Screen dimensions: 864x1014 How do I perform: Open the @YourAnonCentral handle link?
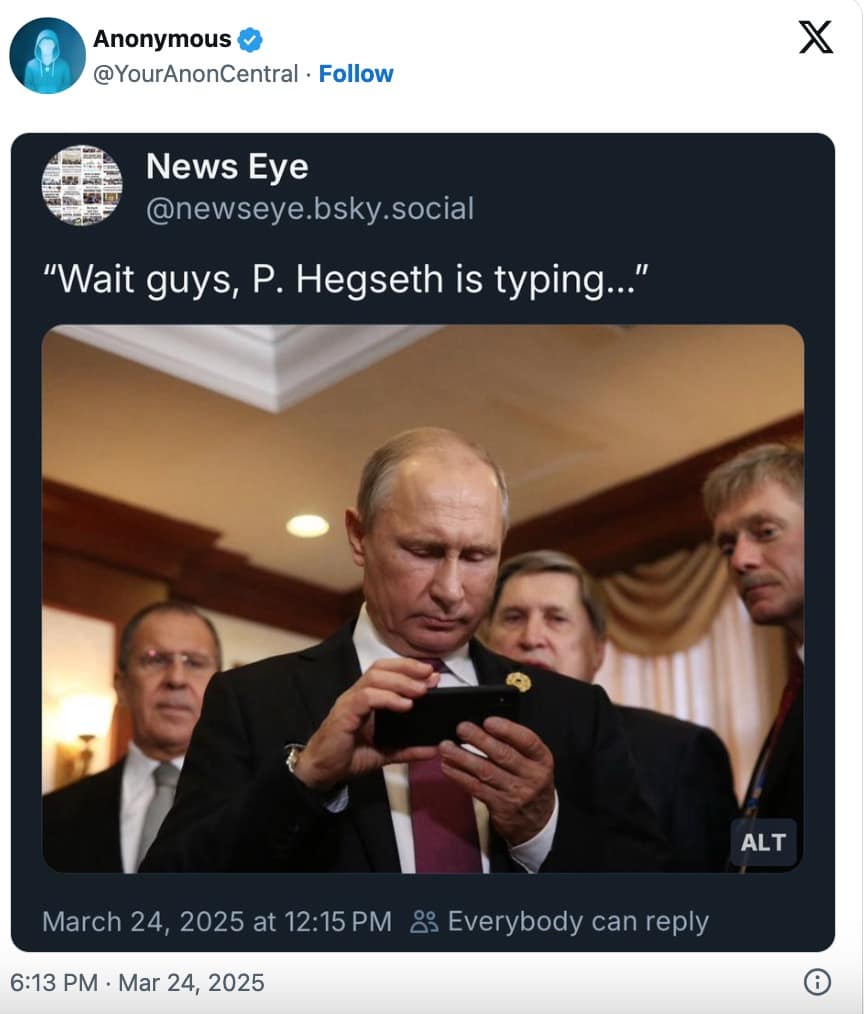pos(195,74)
